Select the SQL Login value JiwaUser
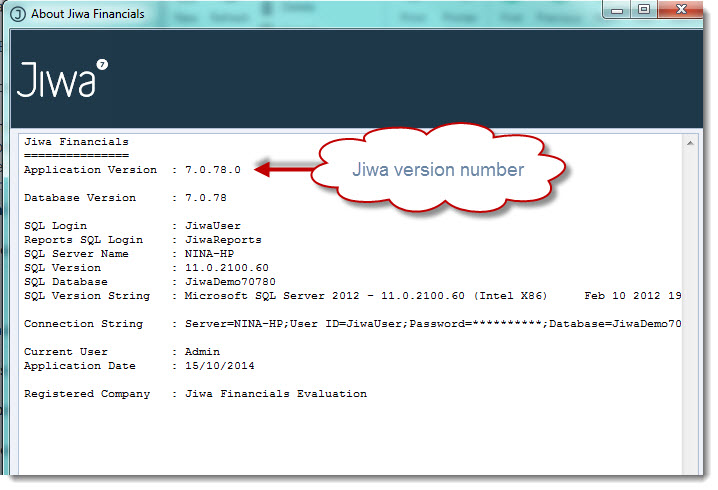This screenshot has width=718, height=490. click(x=213, y=225)
